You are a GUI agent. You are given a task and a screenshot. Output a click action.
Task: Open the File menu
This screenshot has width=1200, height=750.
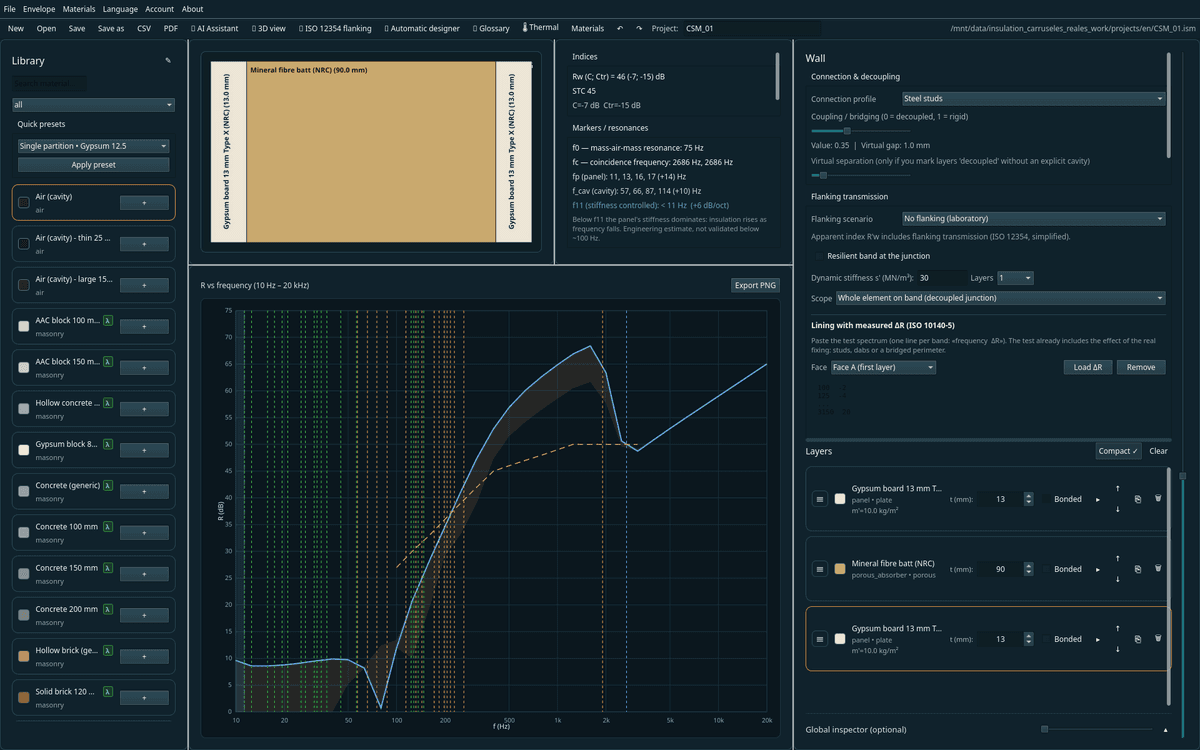coord(10,9)
